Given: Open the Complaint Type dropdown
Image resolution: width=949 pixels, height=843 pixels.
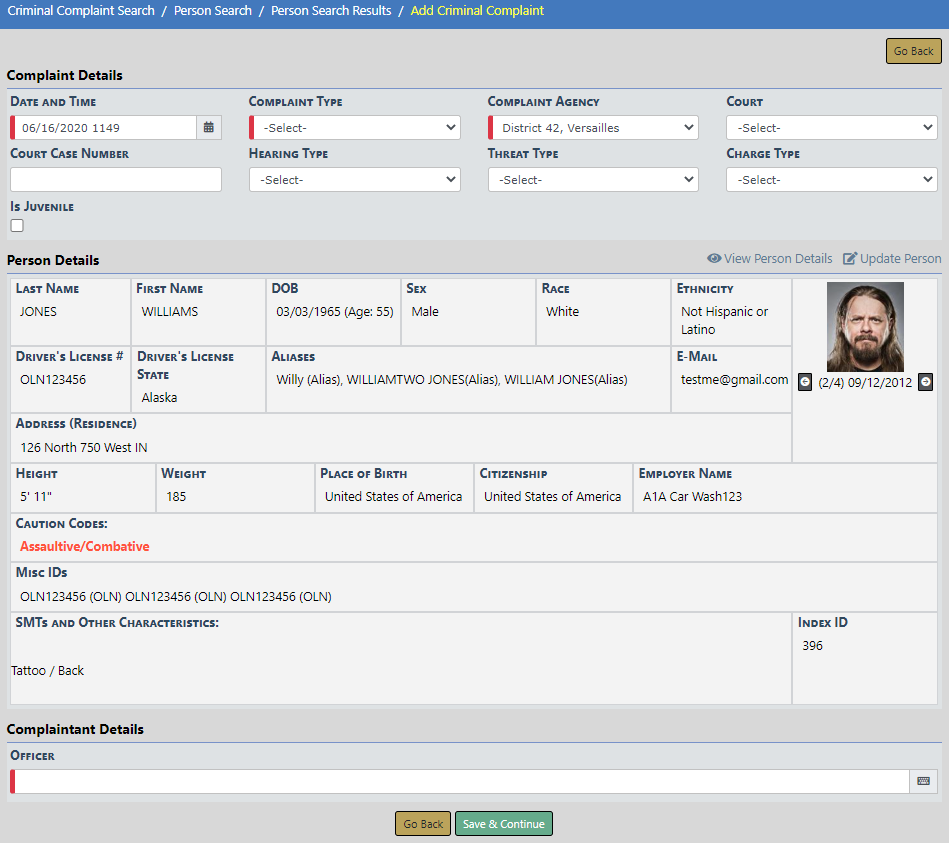Looking at the screenshot, I should coord(355,128).
